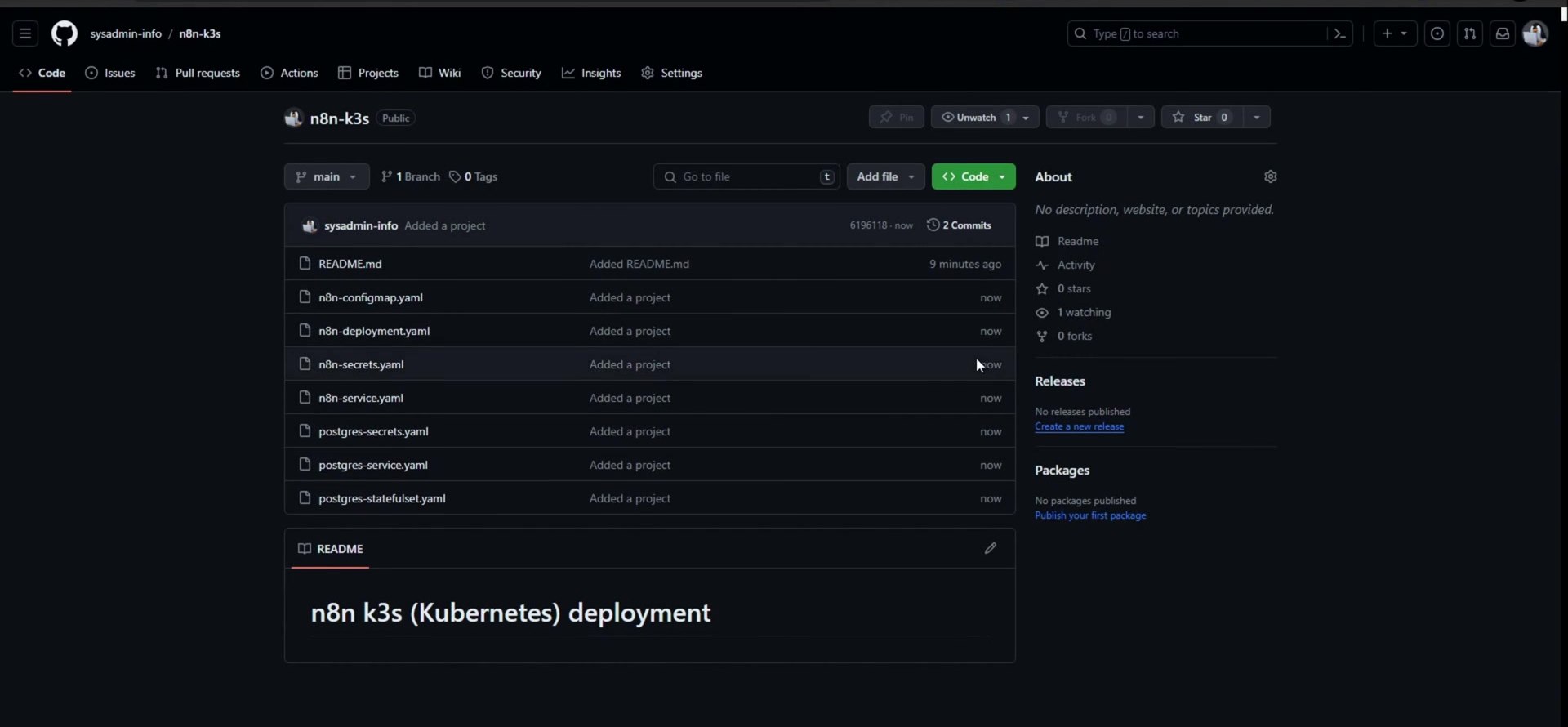Open the green Code dropdown button
Screen dimensions: 1568x727
click(973, 176)
